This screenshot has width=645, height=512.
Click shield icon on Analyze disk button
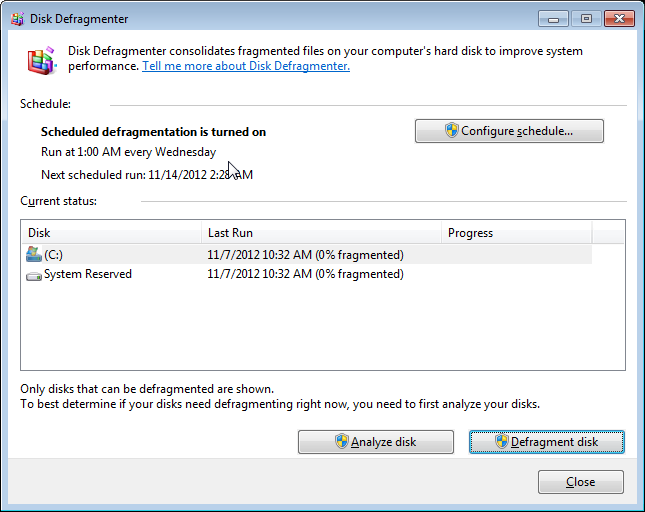342,442
